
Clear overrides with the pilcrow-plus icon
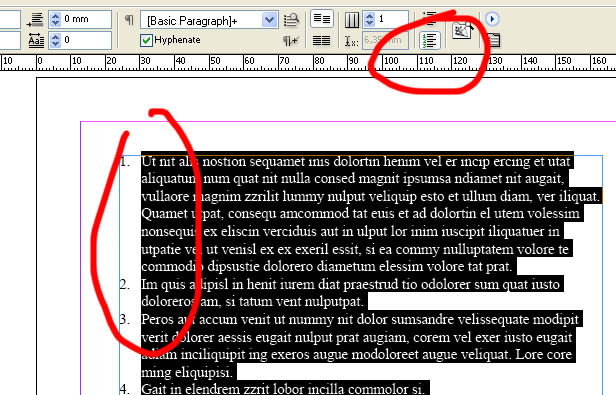coord(291,40)
